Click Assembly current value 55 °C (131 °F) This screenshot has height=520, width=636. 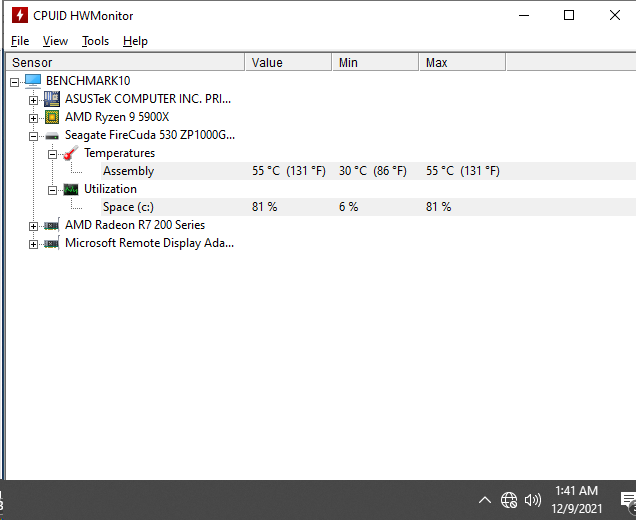tap(289, 171)
